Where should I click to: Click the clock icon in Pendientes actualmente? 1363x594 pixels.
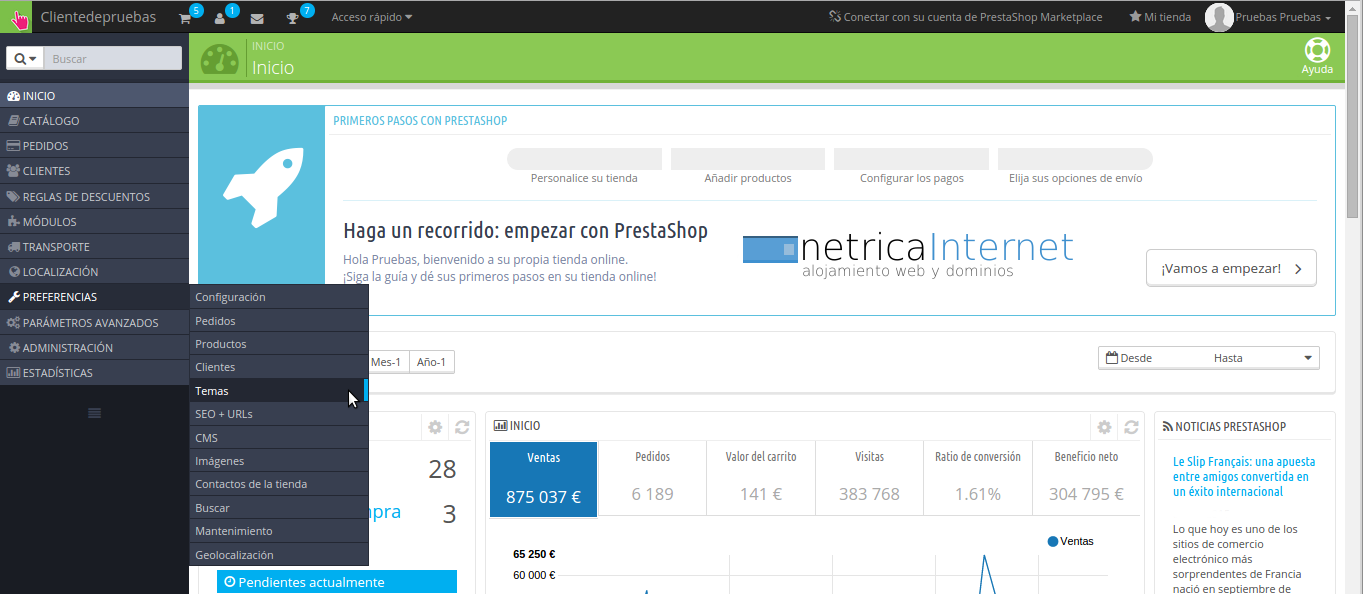coord(230,582)
